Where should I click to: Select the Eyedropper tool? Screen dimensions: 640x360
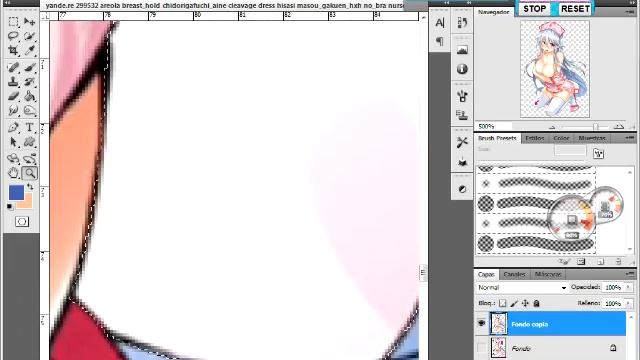tap(29, 51)
